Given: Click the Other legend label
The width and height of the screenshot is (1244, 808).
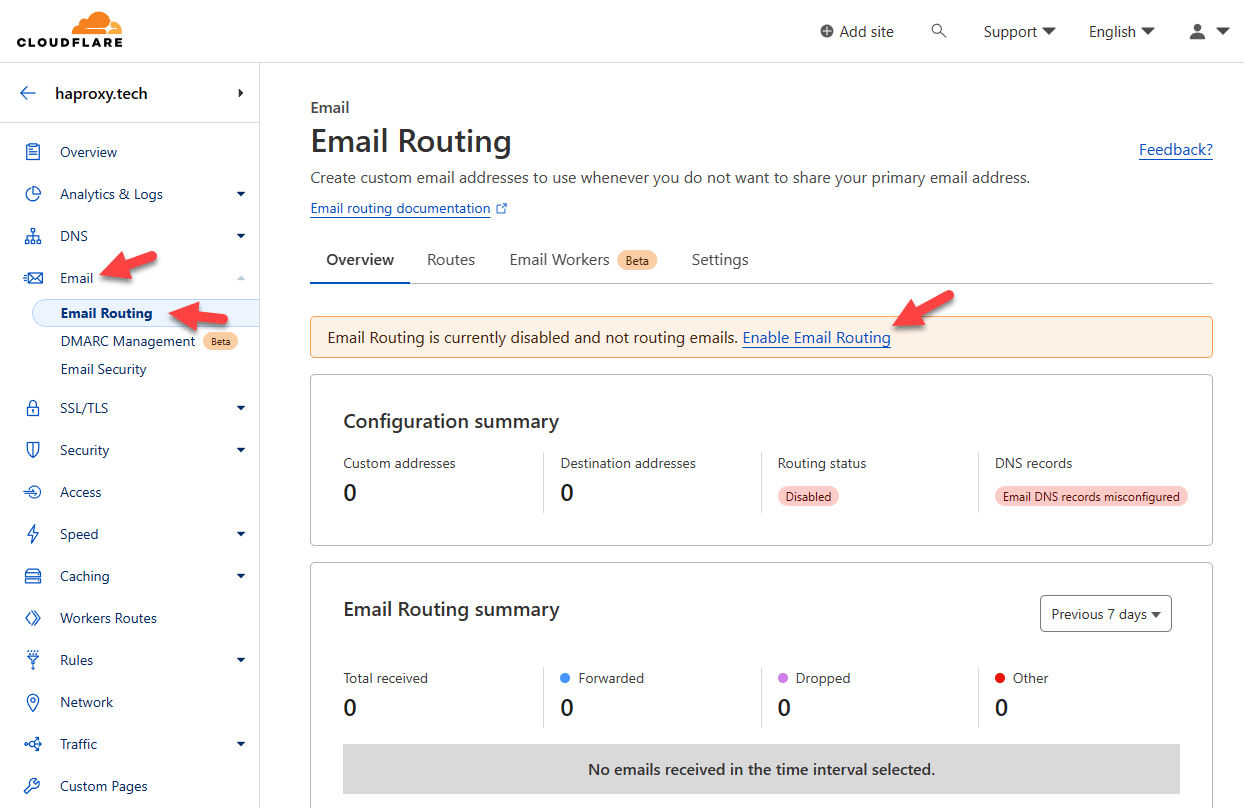Looking at the screenshot, I should (1030, 678).
